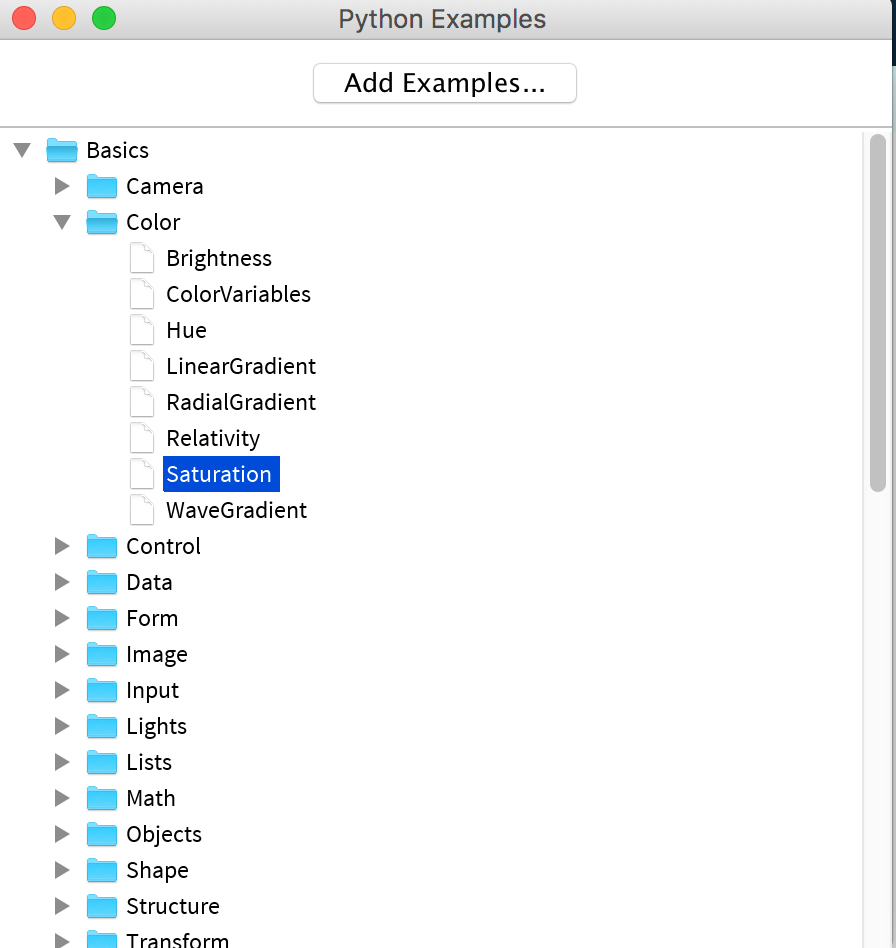Click the vertical scrollbar thumb

[x=878, y=313]
